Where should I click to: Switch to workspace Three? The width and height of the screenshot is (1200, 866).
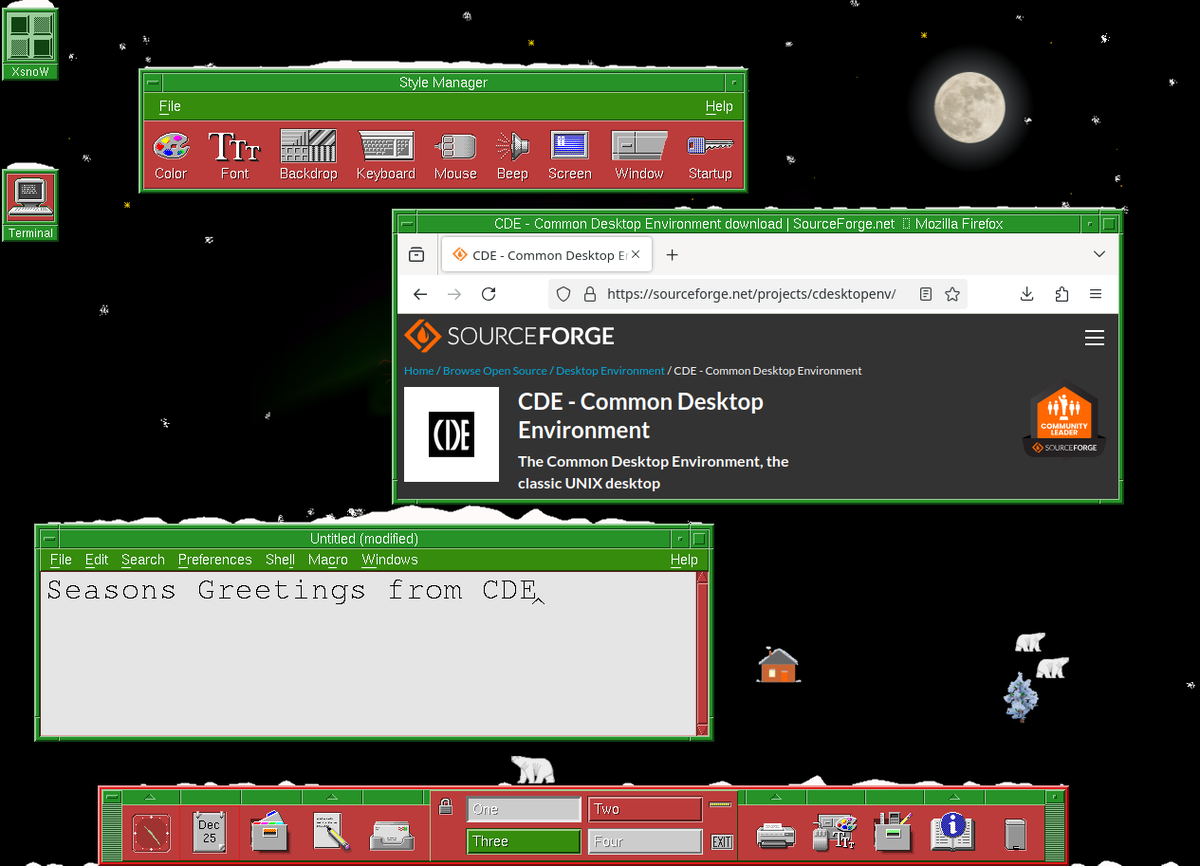click(524, 841)
